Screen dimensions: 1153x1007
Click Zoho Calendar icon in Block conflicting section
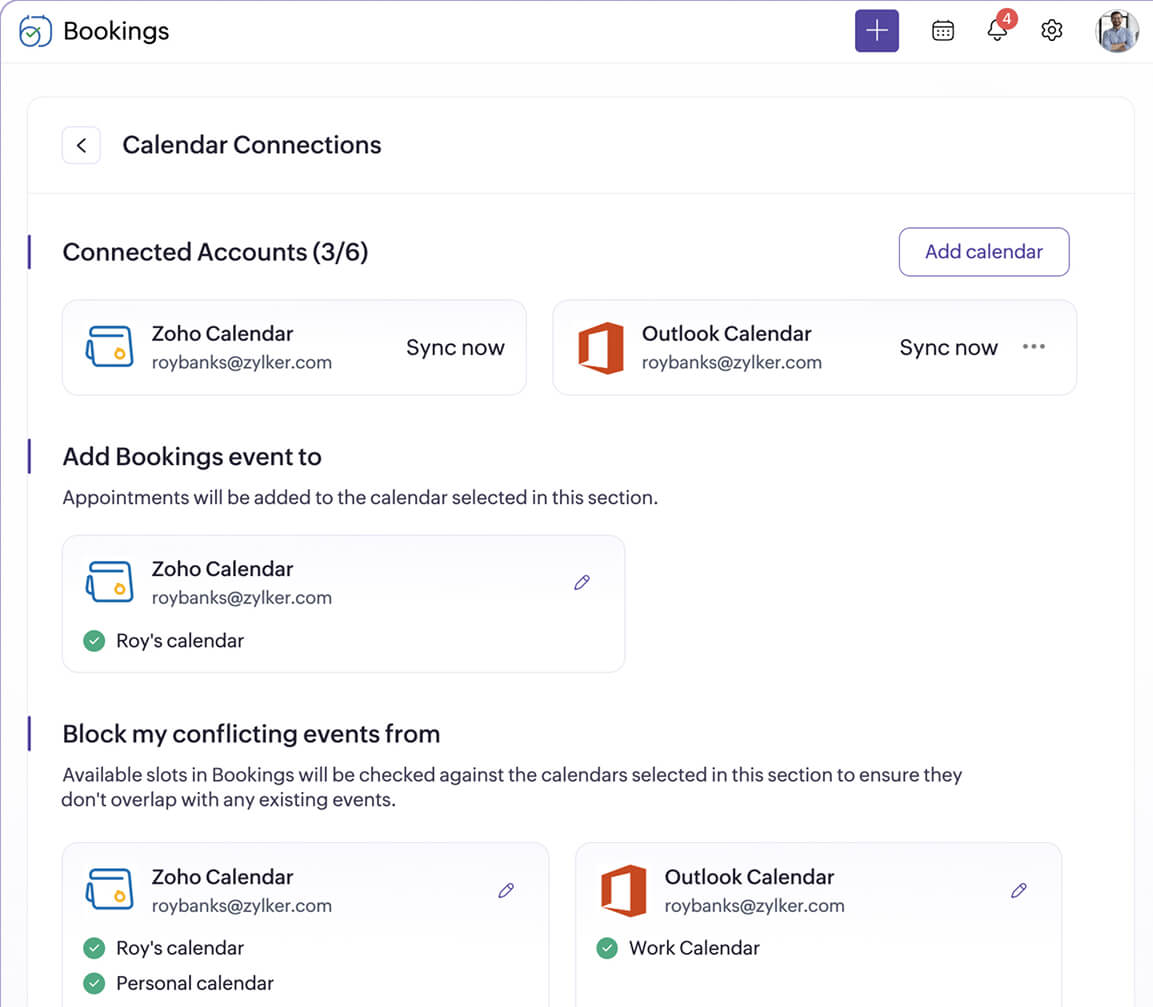point(110,889)
